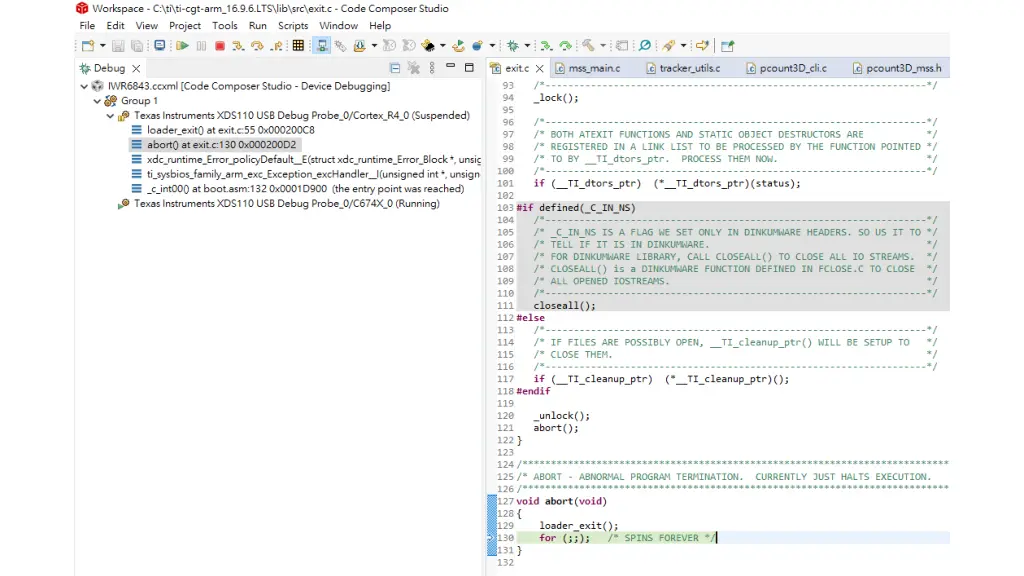Click the first of two greyed-out clock icons
Viewport: 1024px width, 576px height.
[389, 46]
